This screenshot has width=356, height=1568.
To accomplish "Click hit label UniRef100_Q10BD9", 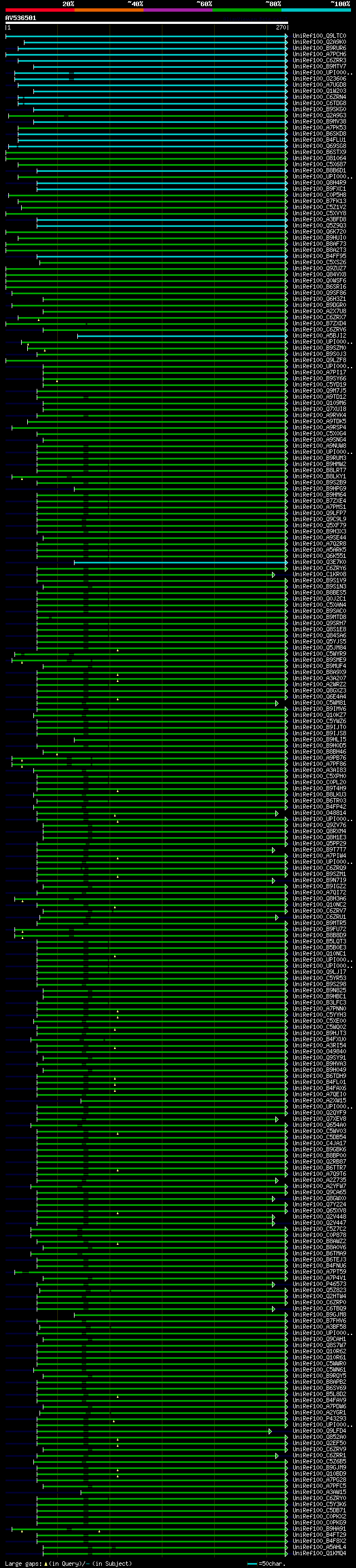I will click(319, 1474).
